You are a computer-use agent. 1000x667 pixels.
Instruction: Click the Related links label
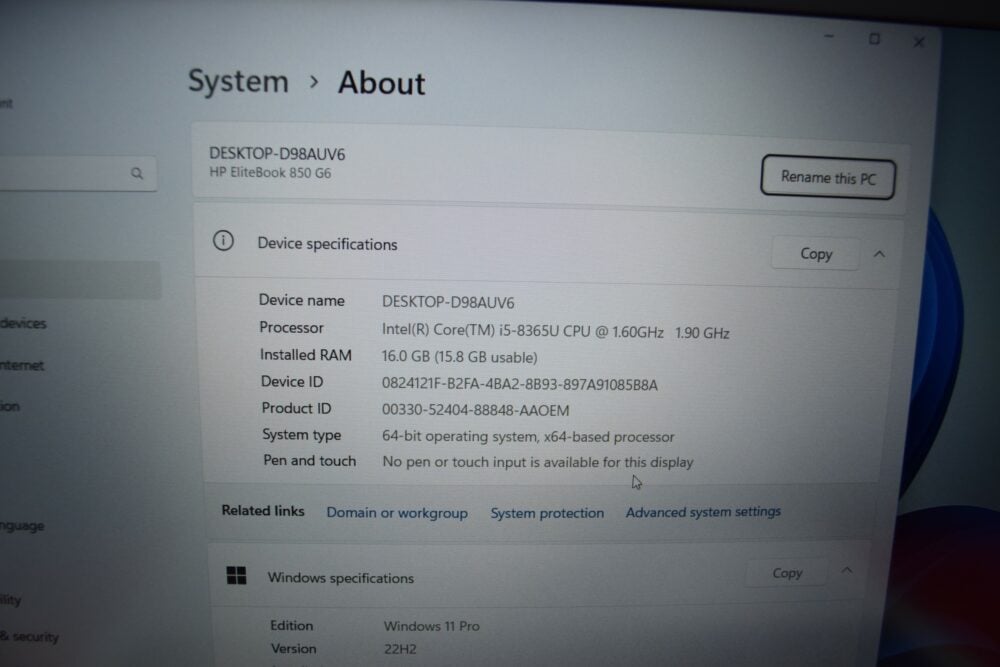tap(263, 511)
